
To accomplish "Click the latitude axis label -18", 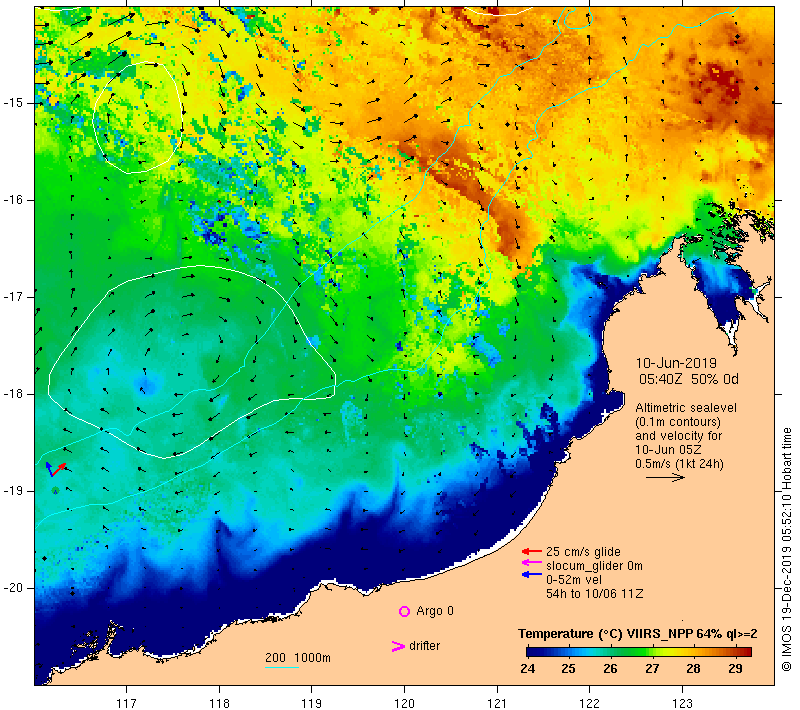I will pos(13,394).
